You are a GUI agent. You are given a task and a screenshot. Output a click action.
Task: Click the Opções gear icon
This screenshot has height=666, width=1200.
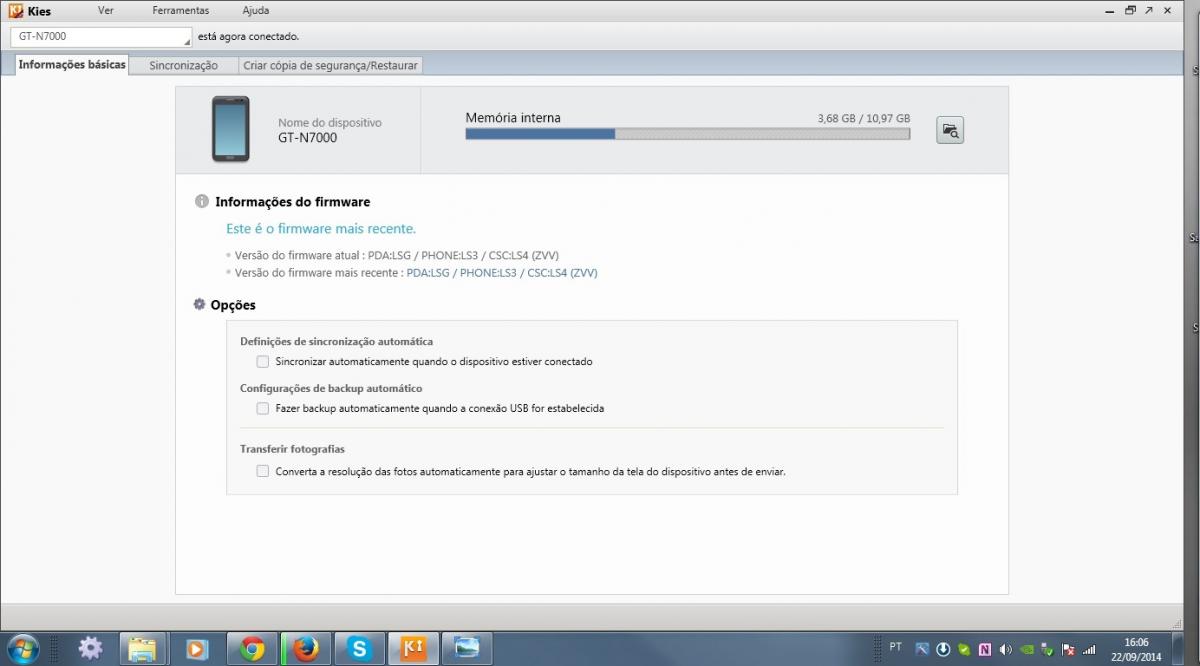pyautogui.click(x=200, y=304)
